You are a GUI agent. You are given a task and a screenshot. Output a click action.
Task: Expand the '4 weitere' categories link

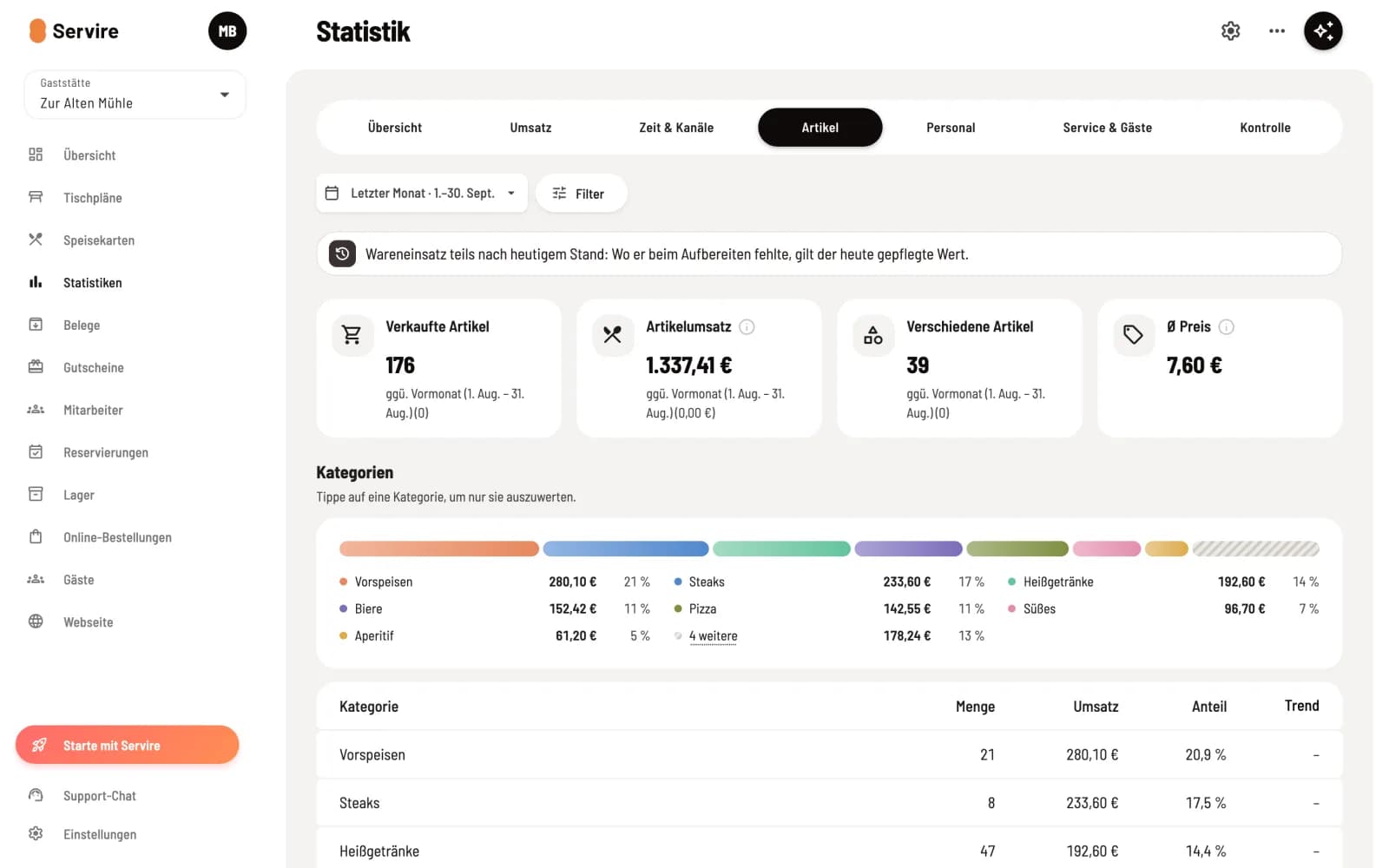click(713, 636)
